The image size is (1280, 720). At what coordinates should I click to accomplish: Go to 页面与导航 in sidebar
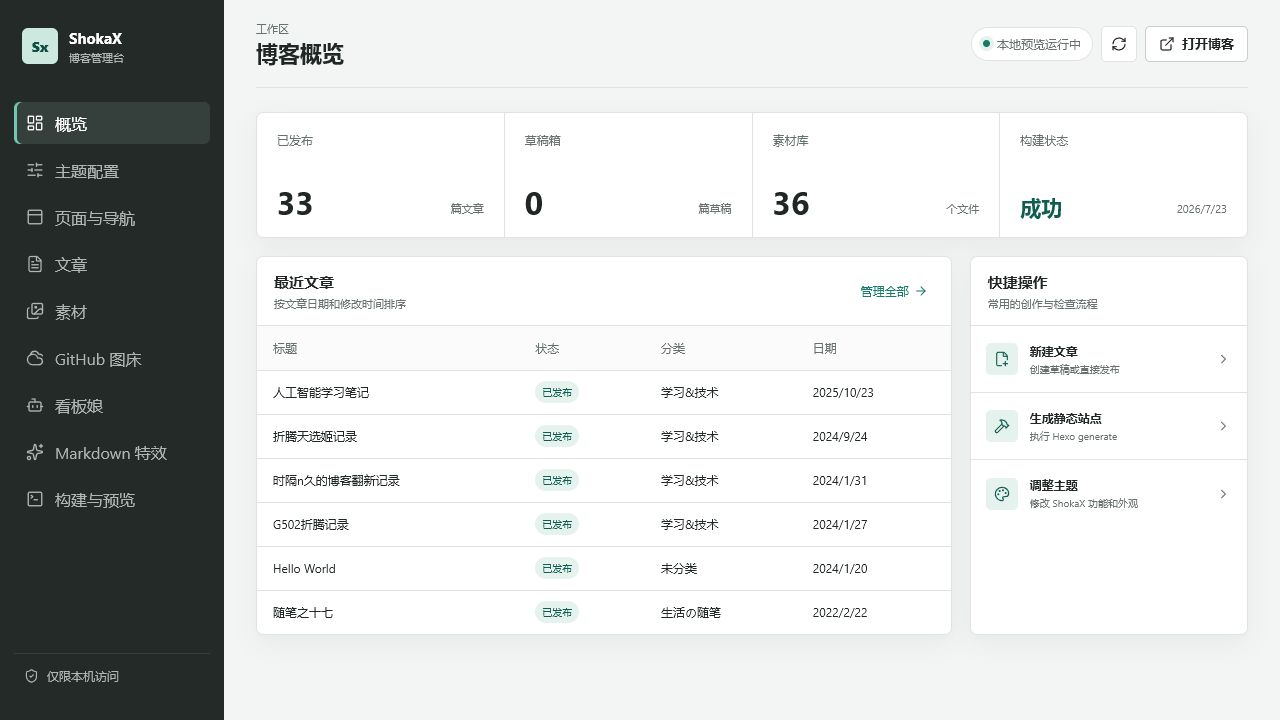click(x=112, y=217)
